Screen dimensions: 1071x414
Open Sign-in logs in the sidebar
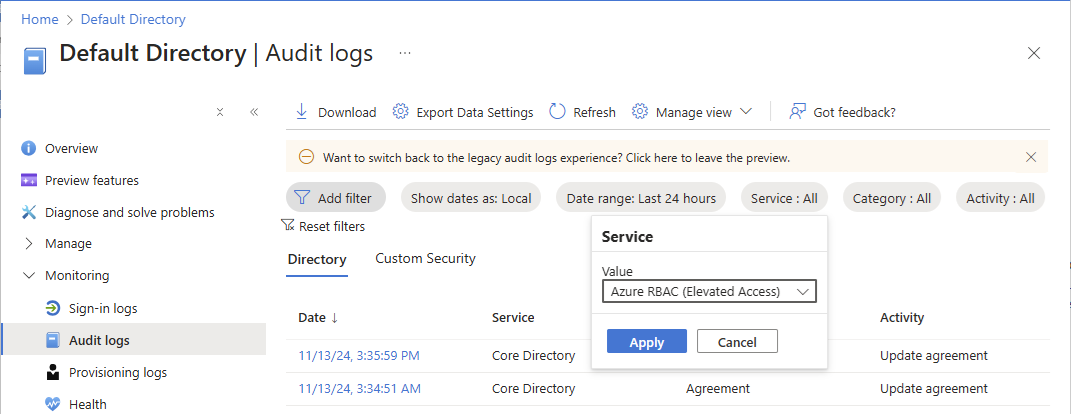103,308
